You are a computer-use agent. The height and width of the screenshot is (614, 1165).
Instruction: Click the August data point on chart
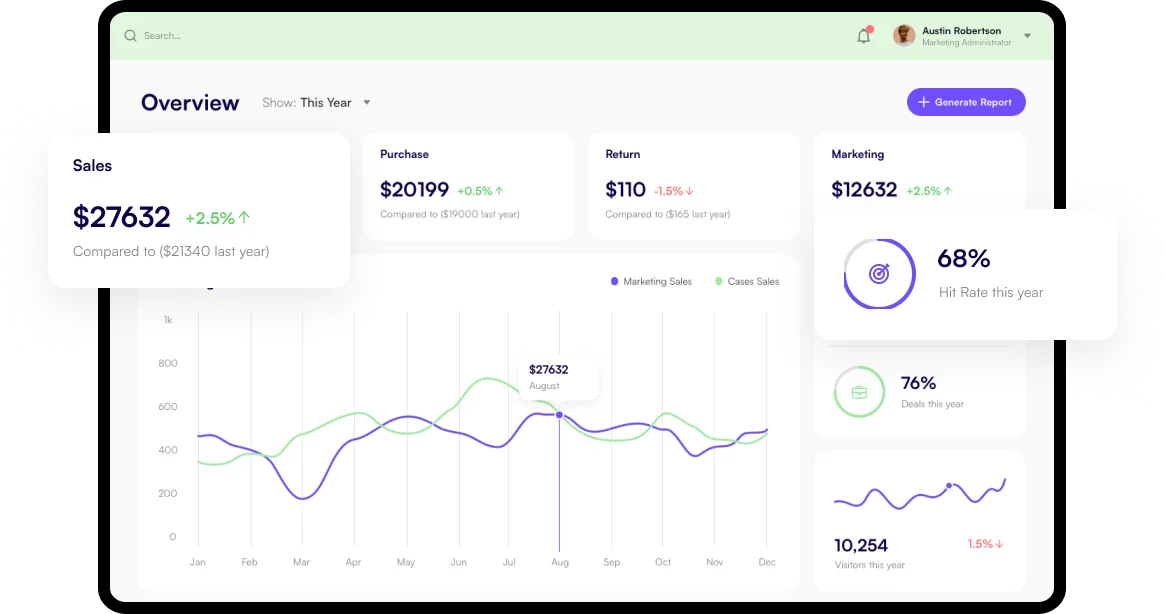click(559, 415)
